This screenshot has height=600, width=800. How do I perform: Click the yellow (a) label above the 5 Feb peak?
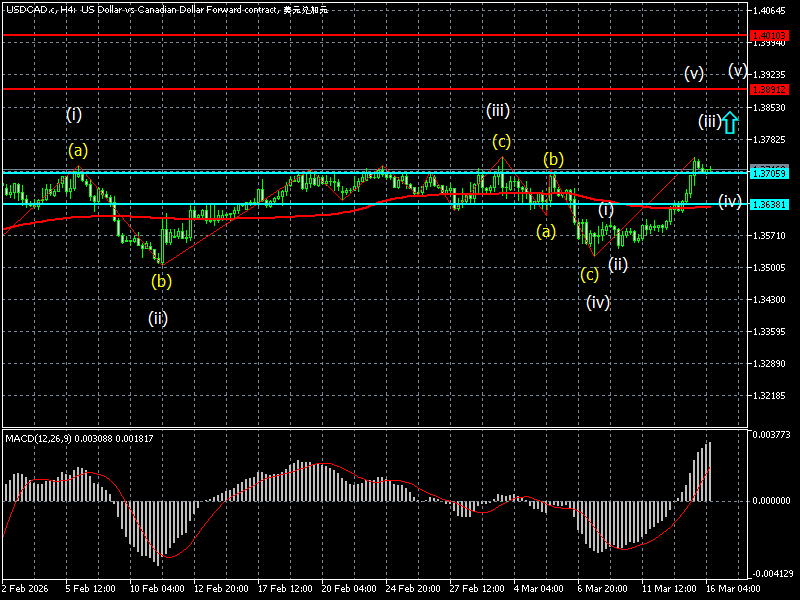tap(78, 150)
